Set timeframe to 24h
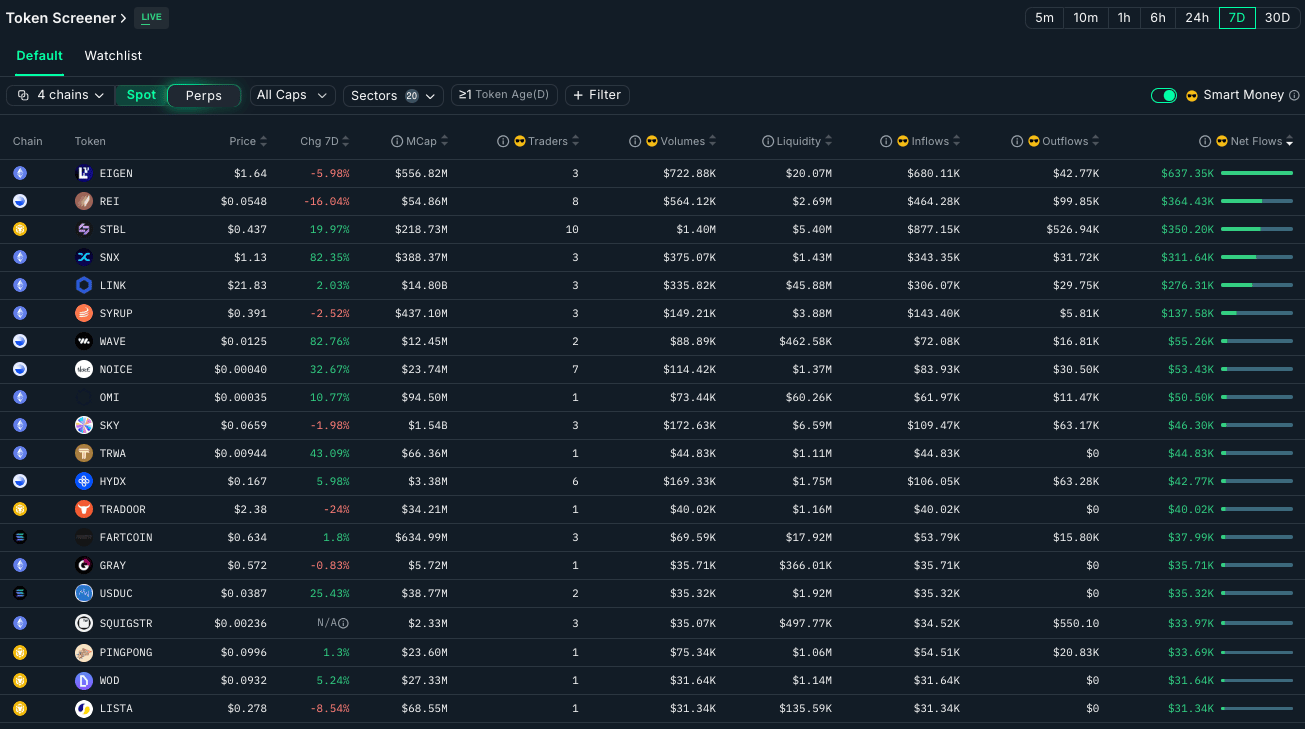 pos(1197,18)
